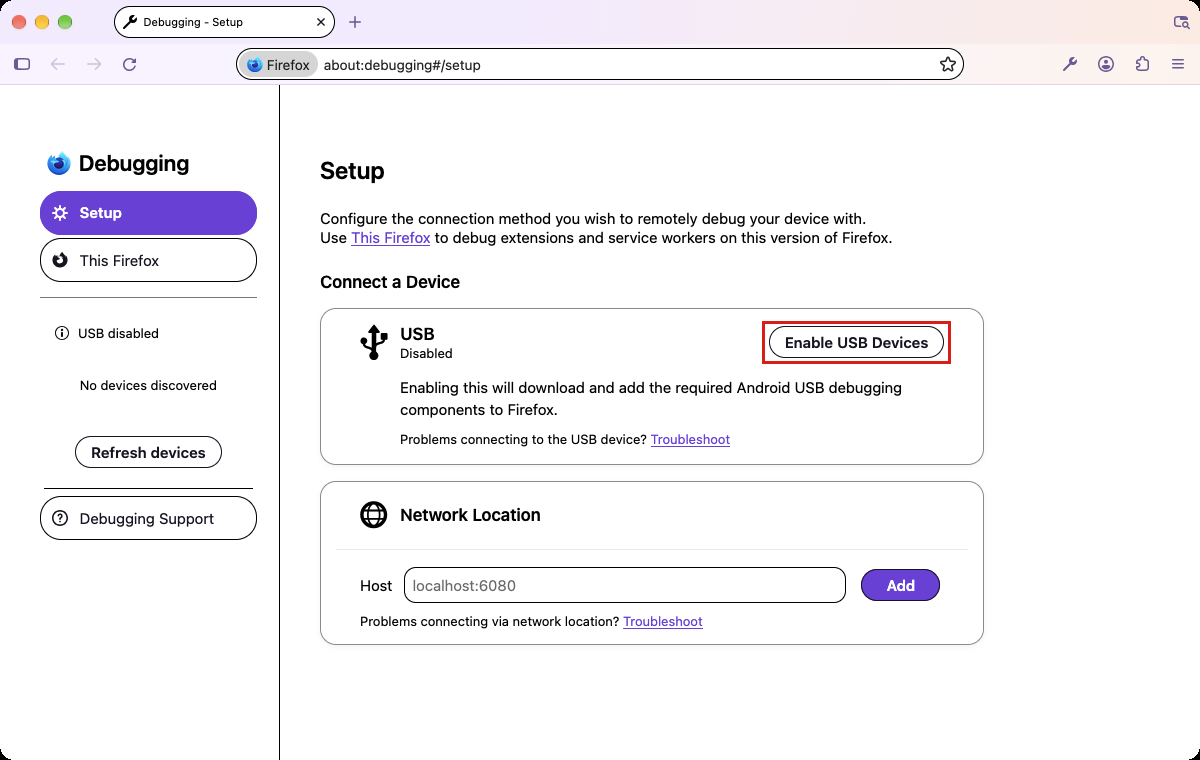Open a new tab with plus

[355, 22]
